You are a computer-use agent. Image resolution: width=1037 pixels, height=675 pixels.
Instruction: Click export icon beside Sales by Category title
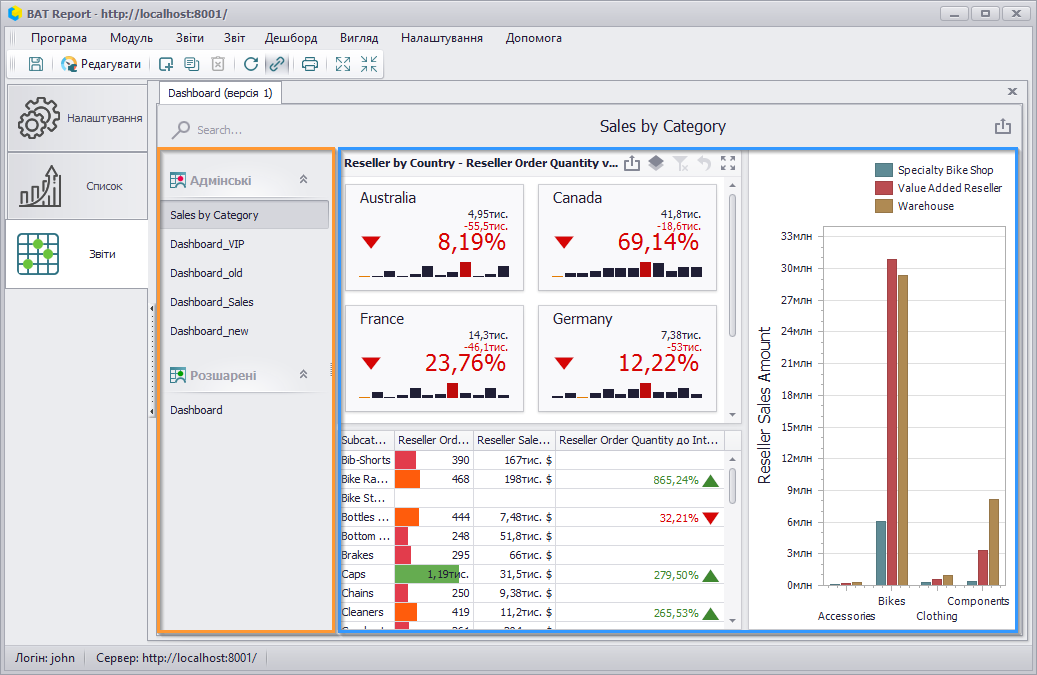pyautogui.click(x=1003, y=126)
